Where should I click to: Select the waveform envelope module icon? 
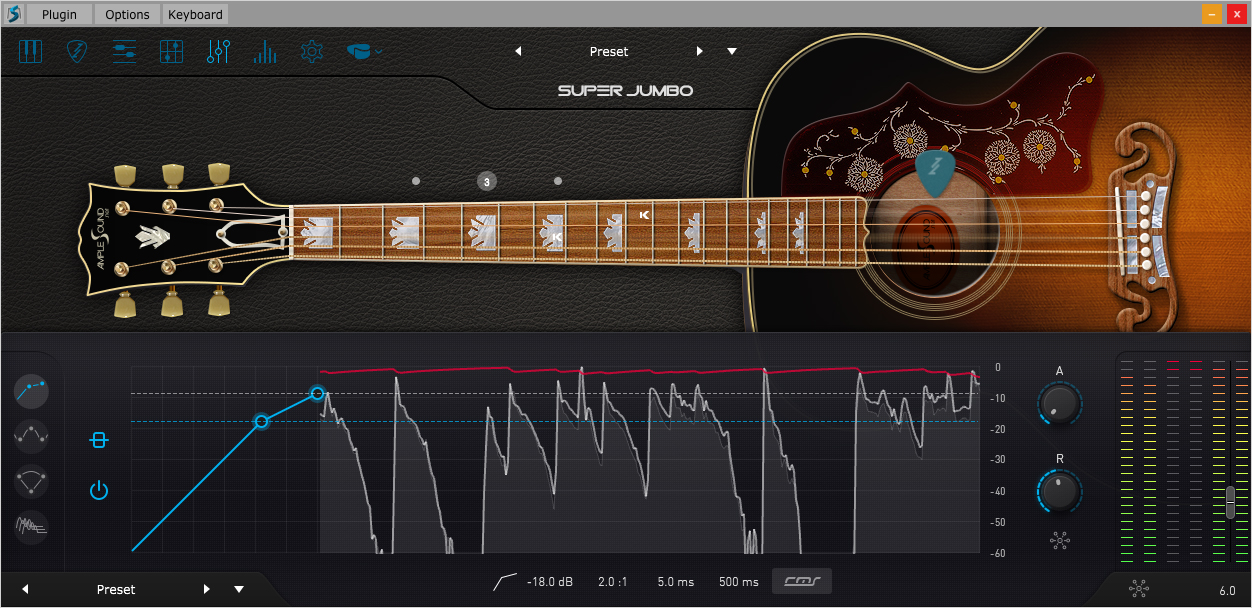pos(32,525)
